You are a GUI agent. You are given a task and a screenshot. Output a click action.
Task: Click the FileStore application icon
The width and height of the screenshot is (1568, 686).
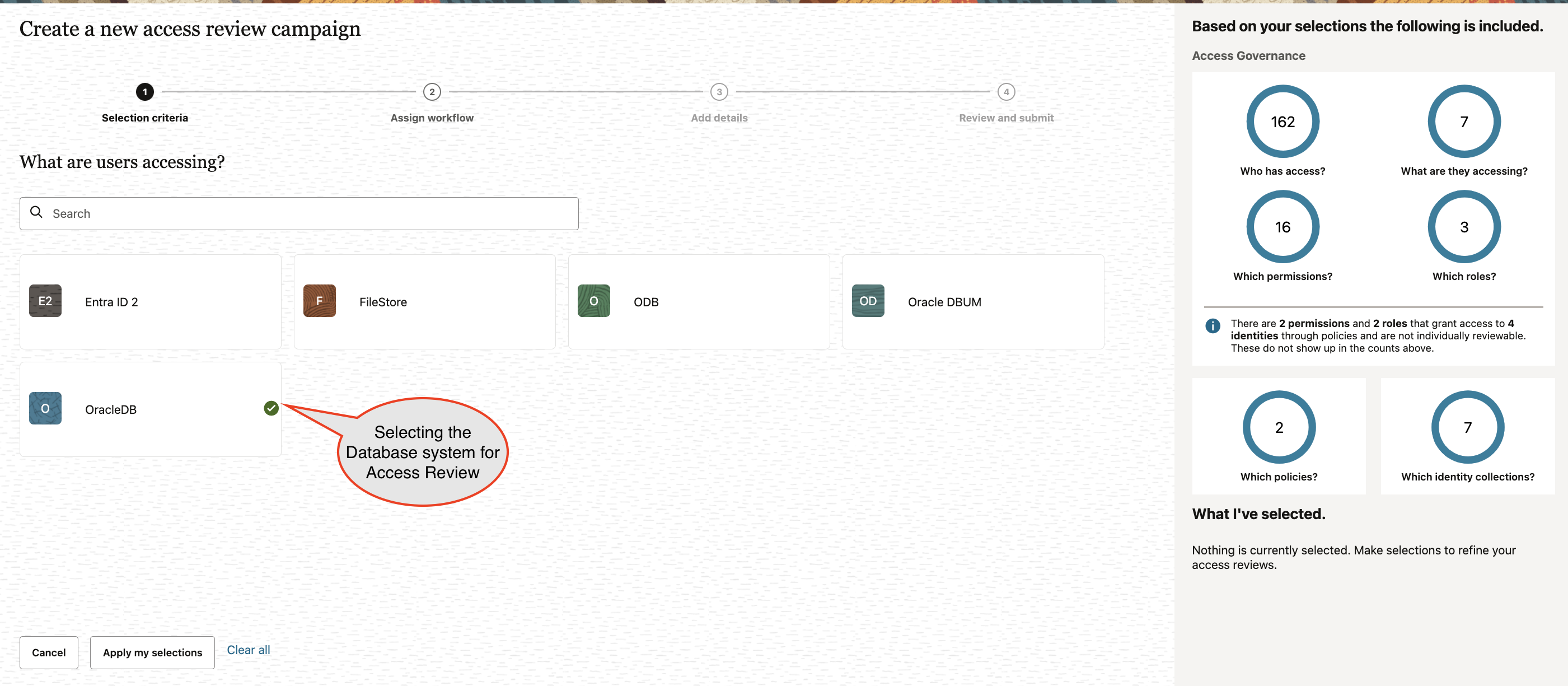[319, 301]
